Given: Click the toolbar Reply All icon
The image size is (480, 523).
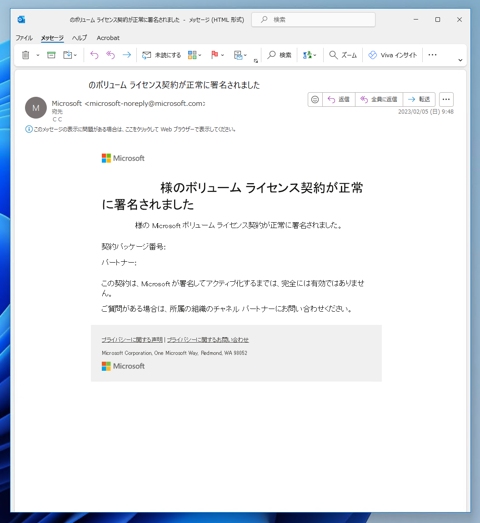Looking at the screenshot, I should click(110, 55).
